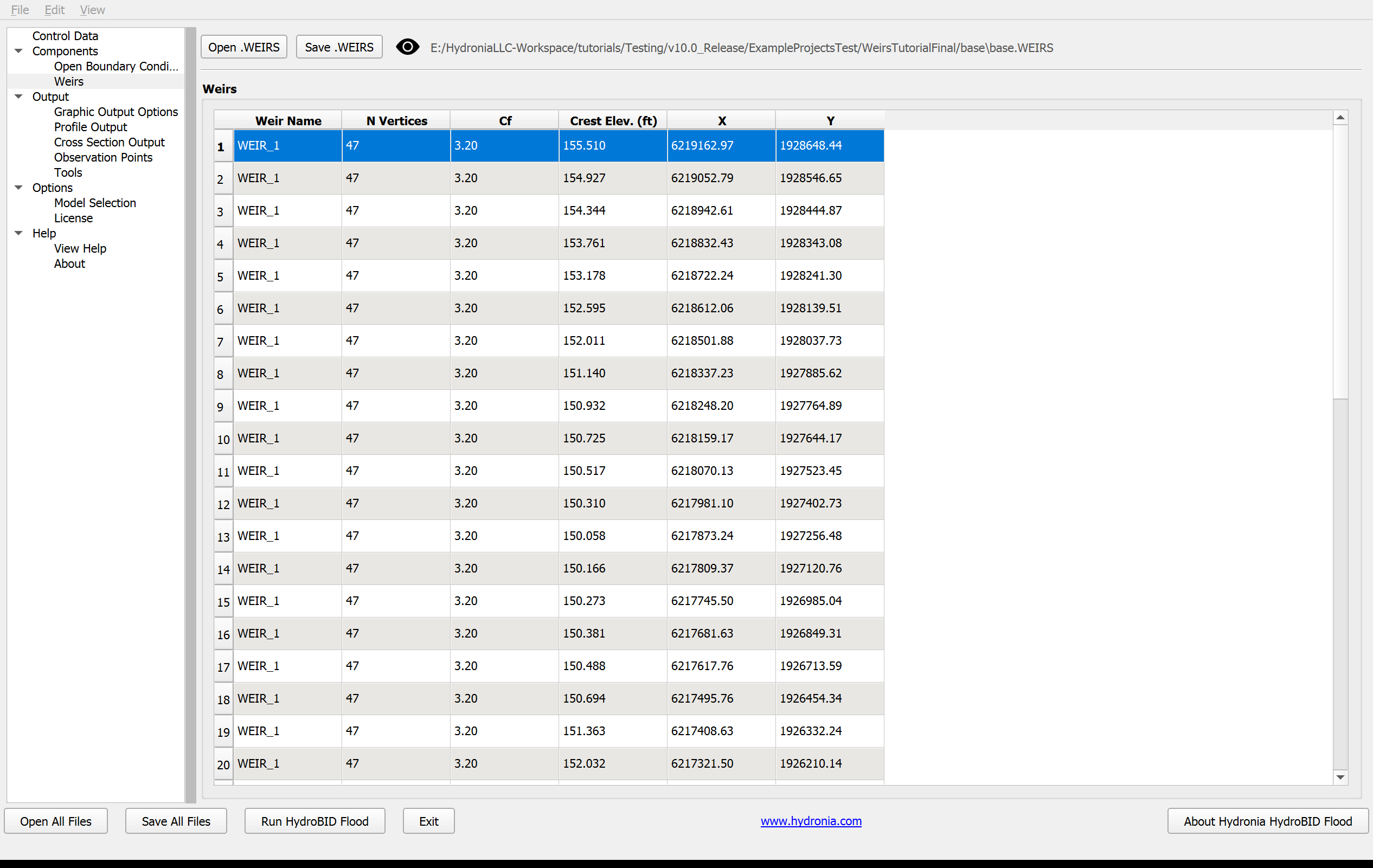Click X cell 6217617.76
The width and height of the screenshot is (1373, 868).
(x=721, y=666)
